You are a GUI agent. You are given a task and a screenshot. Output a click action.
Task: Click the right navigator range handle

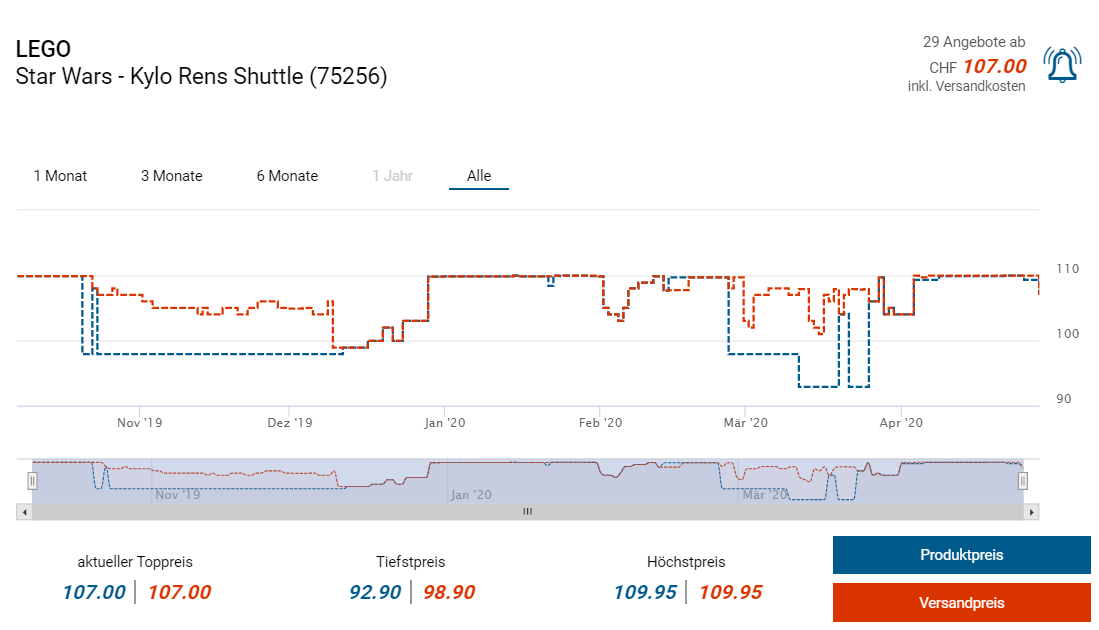pos(1023,481)
